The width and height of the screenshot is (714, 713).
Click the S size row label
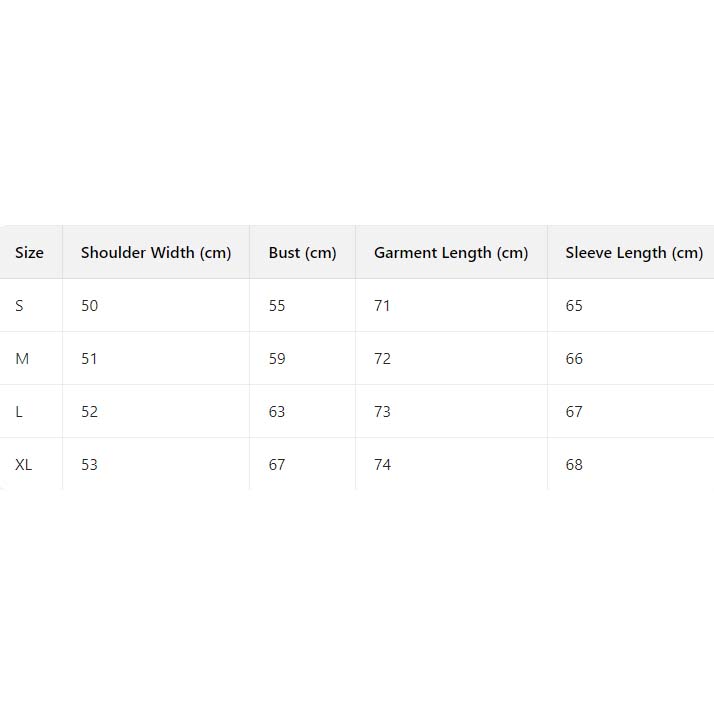19,306
